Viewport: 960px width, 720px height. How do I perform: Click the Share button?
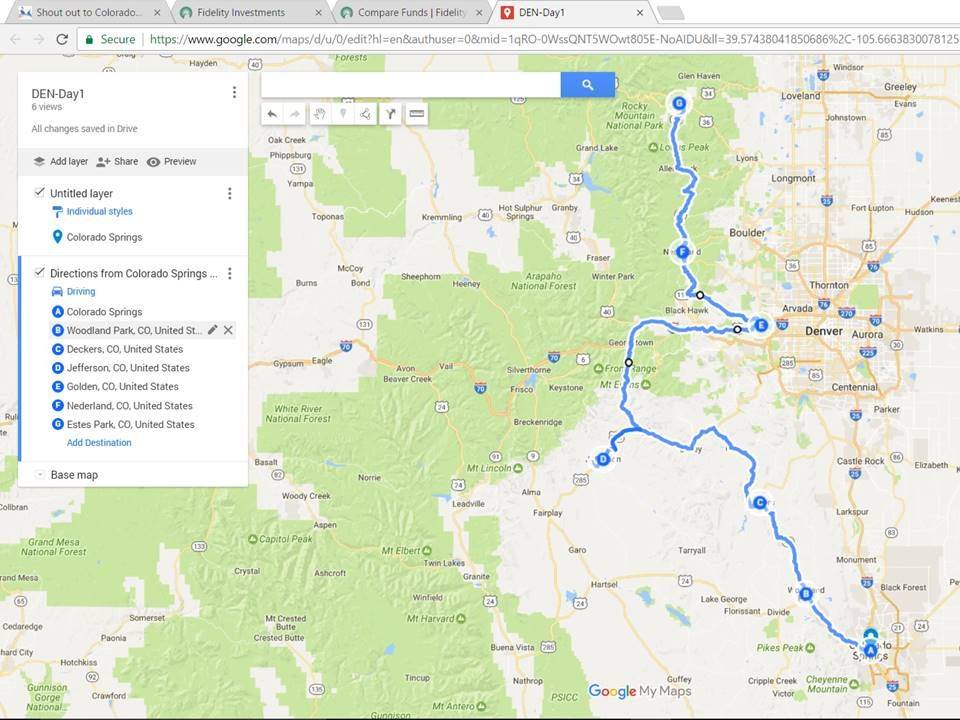(x=118, y=162)
